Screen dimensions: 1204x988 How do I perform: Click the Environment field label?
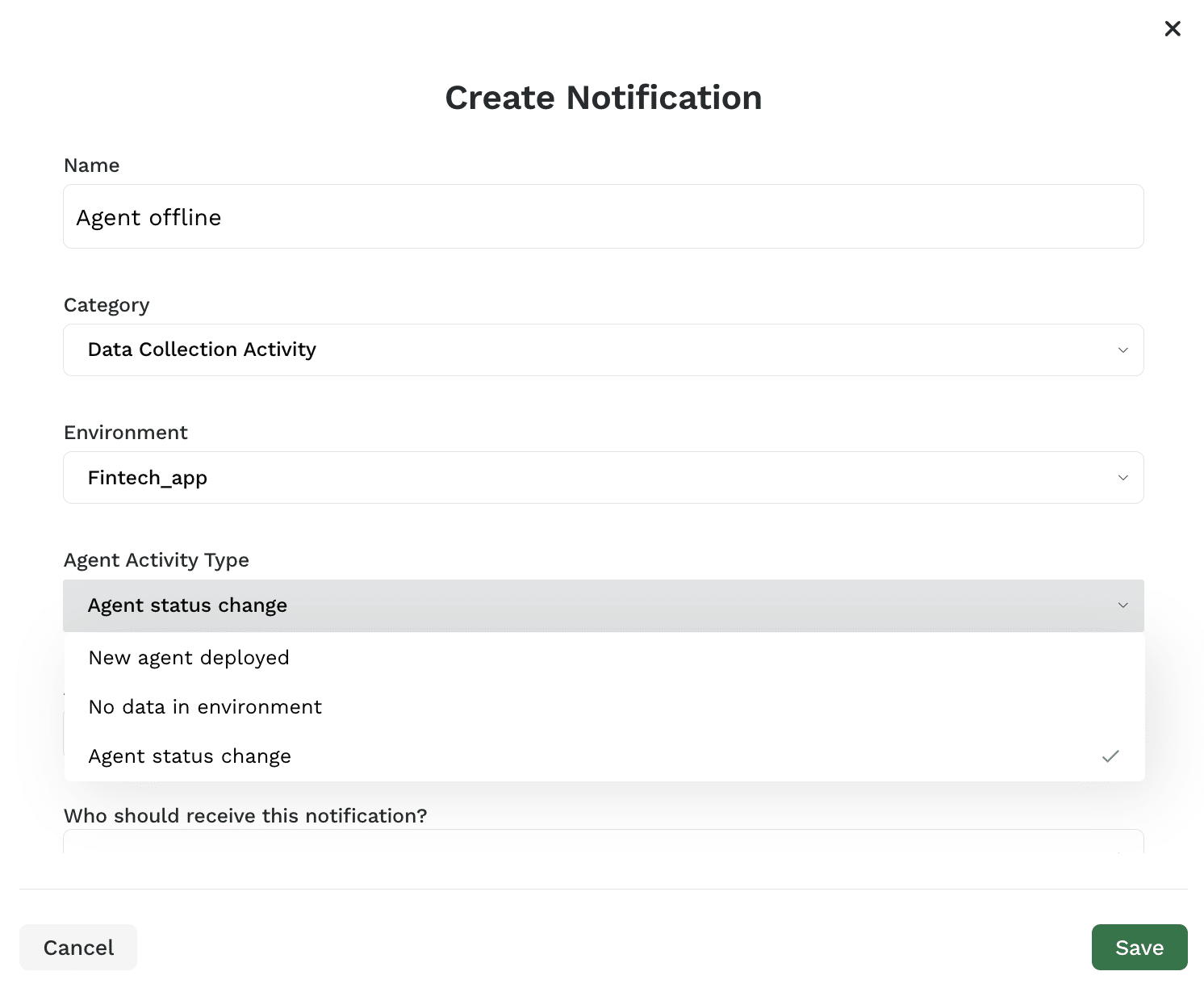tap(126, 433)
